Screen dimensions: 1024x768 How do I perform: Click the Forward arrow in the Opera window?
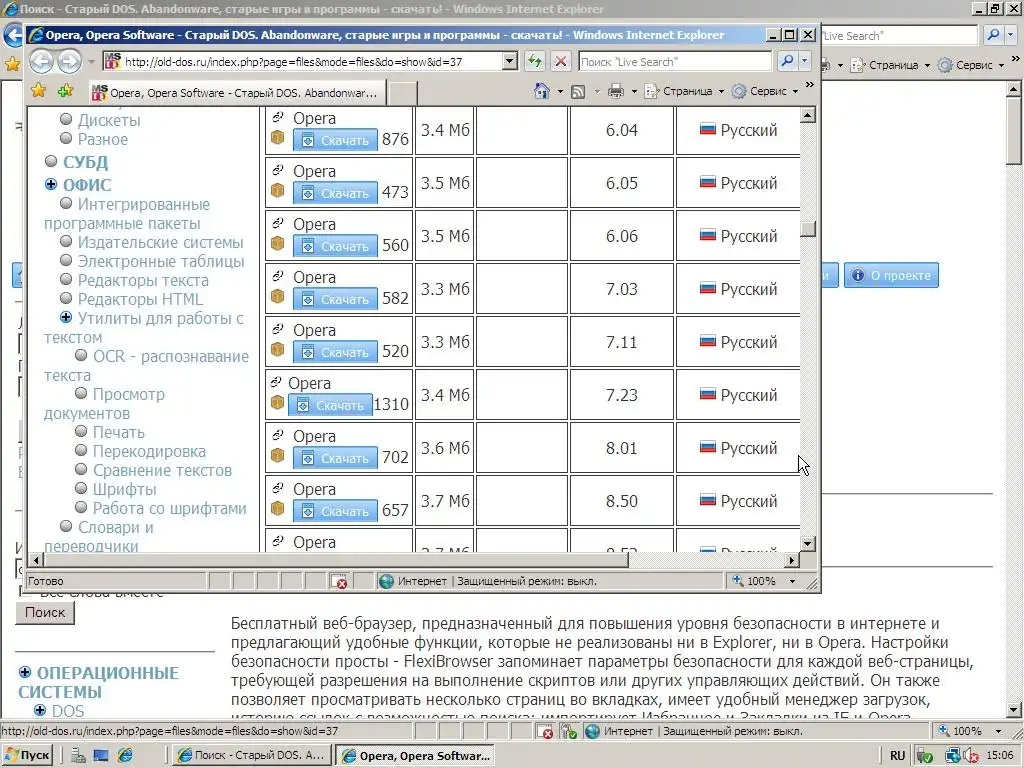(x=69, y=62)
